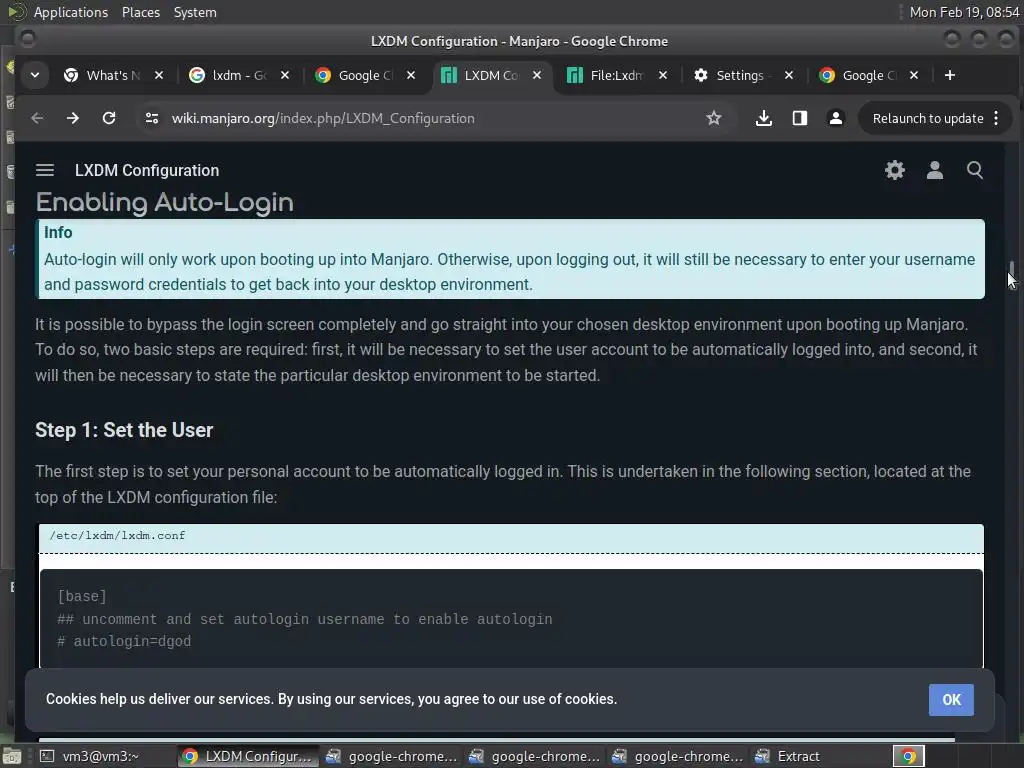Reload the page with the refresh icon
Image resolution: width=1024 pixels, height=768 pixels.
click(x=109, y=118)
